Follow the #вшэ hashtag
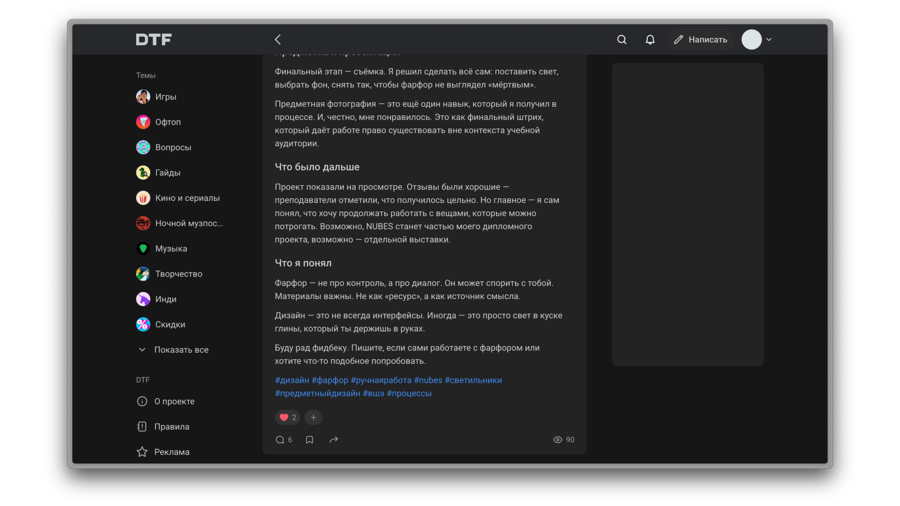The image size is (900, 506). (x=374, y=393)
